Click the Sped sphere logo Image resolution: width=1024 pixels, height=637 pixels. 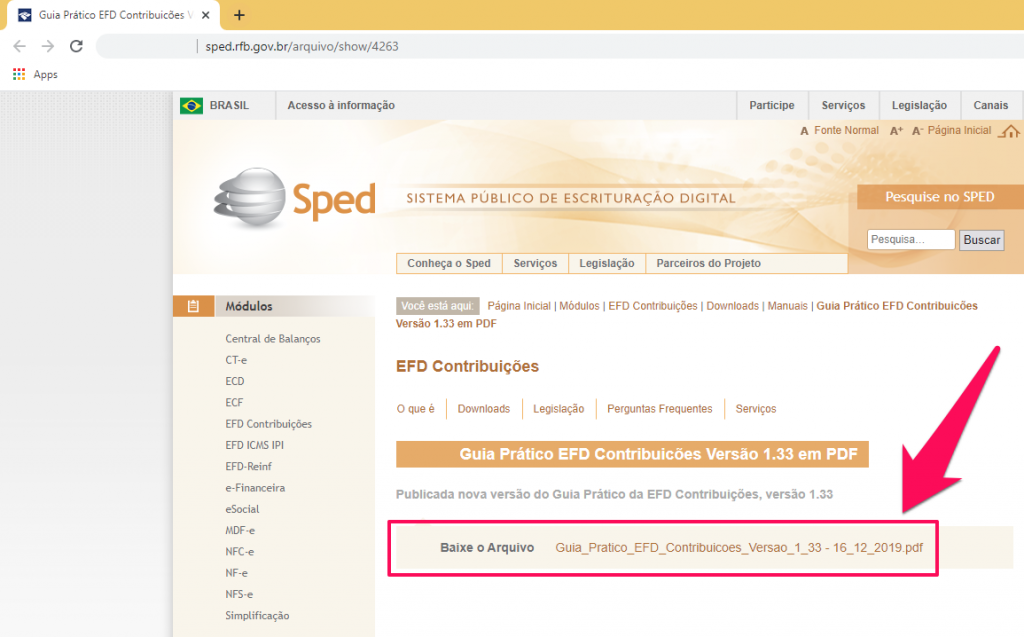point(251,197)
